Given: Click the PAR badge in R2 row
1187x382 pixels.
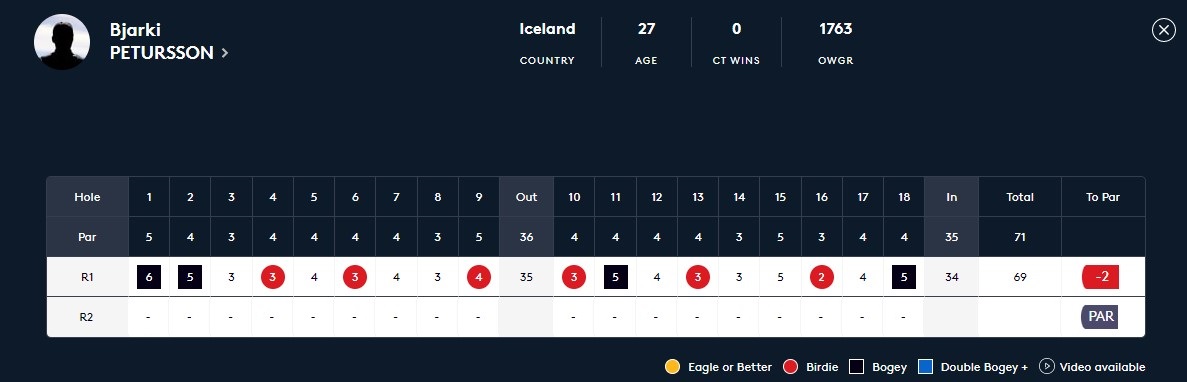Looking at the screenshot, I should pos(1100,316).
